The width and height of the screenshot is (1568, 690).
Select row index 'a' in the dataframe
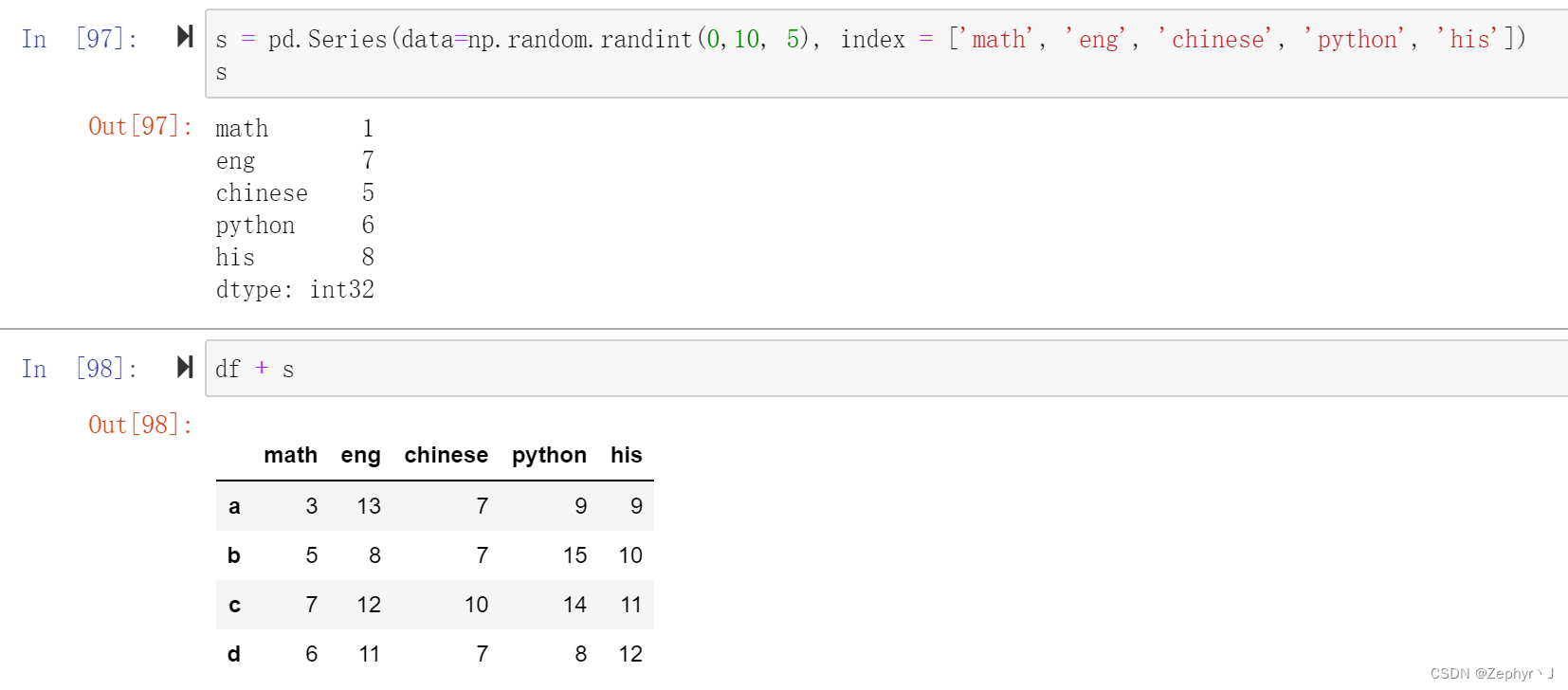point(234,506)
